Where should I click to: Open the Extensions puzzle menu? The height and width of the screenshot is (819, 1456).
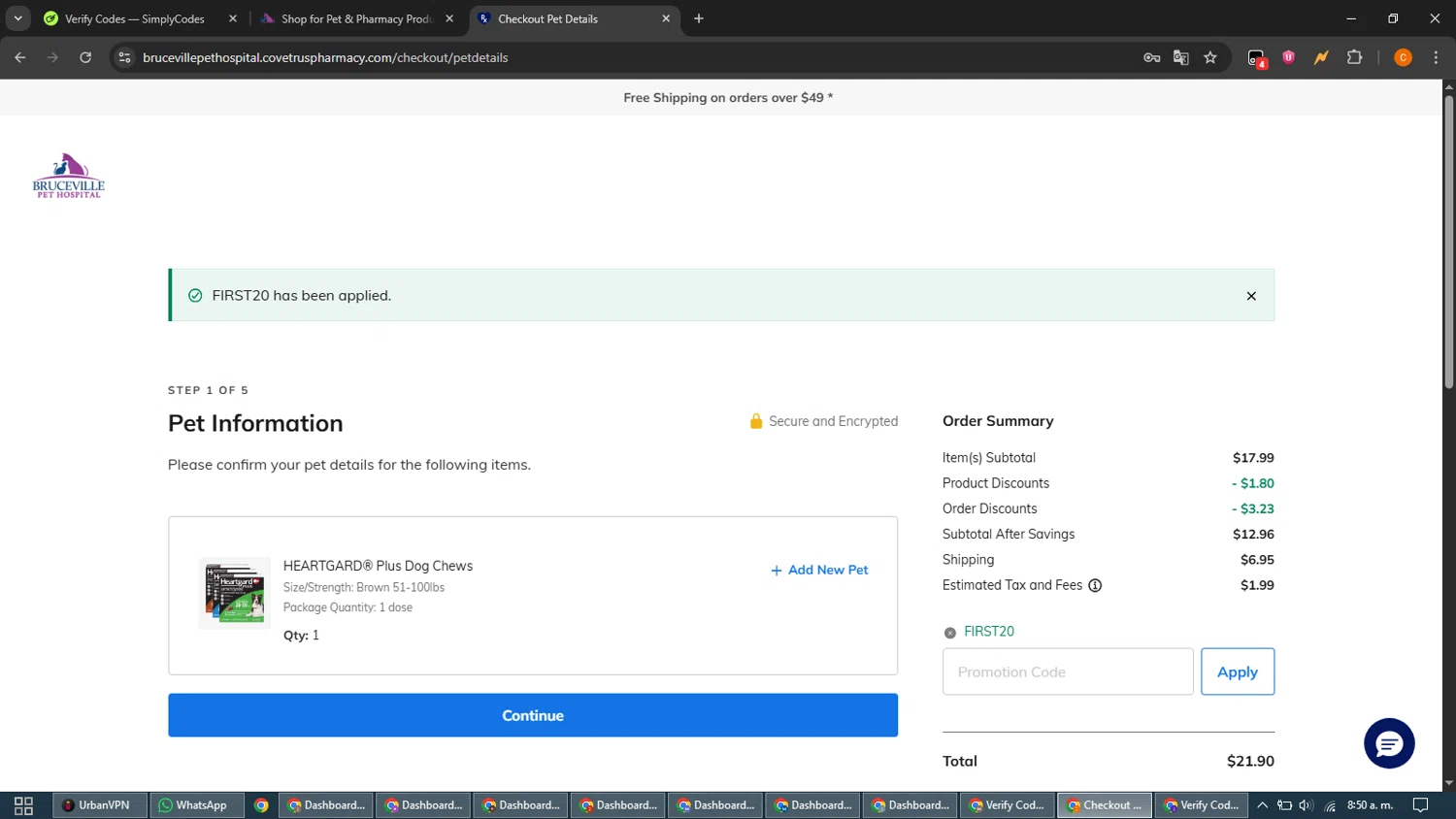1355,57
